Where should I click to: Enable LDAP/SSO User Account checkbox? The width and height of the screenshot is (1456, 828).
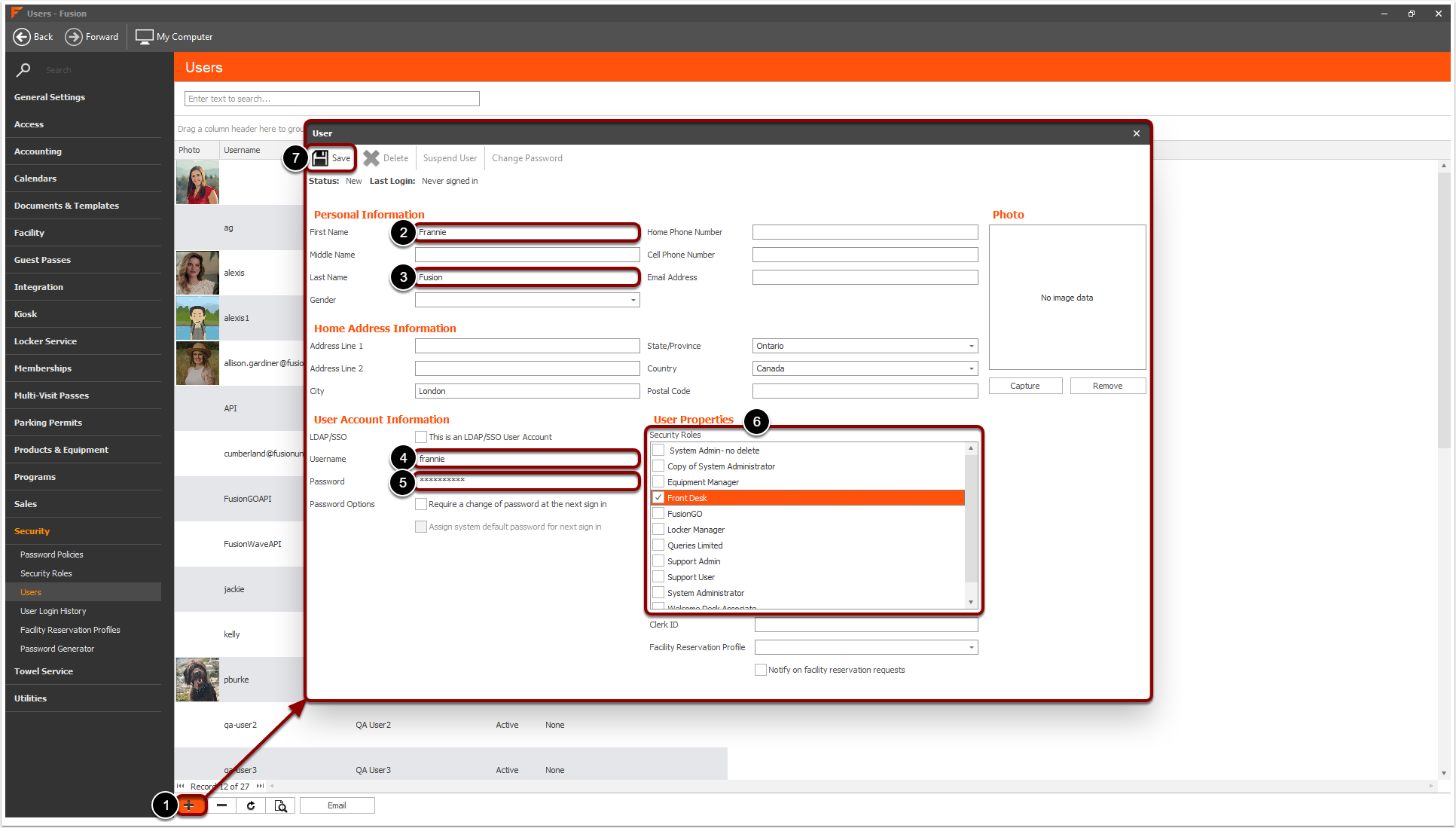[x=421, y=437]
